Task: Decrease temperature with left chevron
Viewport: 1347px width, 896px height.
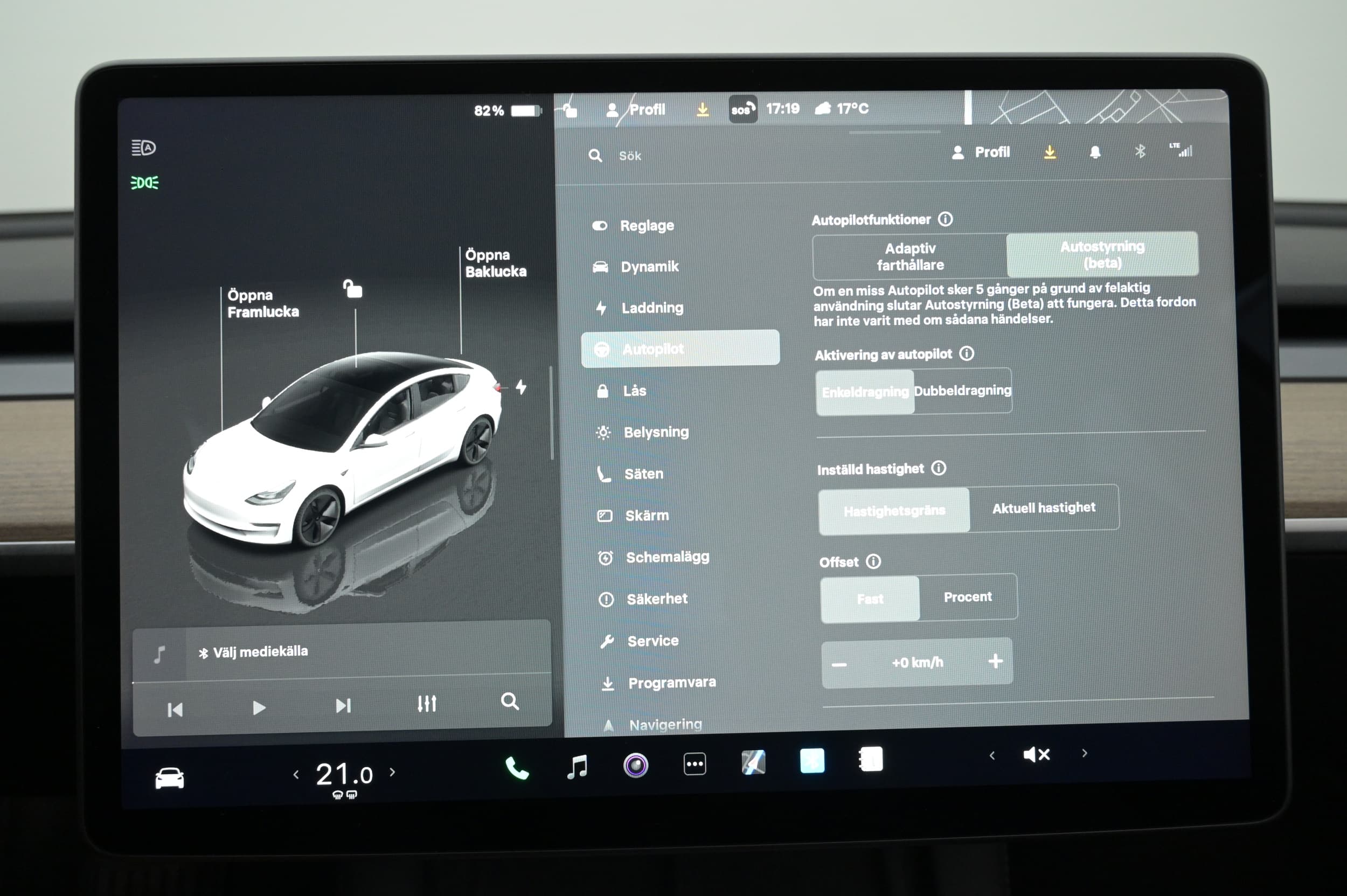Action: 296,775
